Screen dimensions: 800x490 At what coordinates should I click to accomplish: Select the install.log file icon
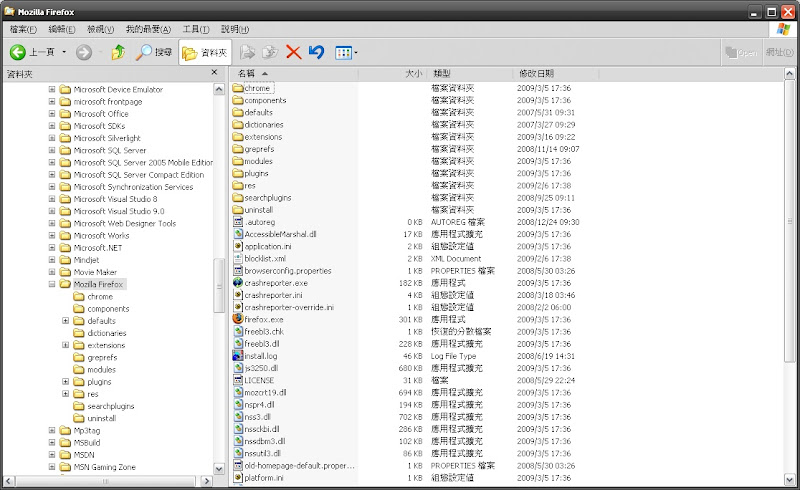[238, 356]
